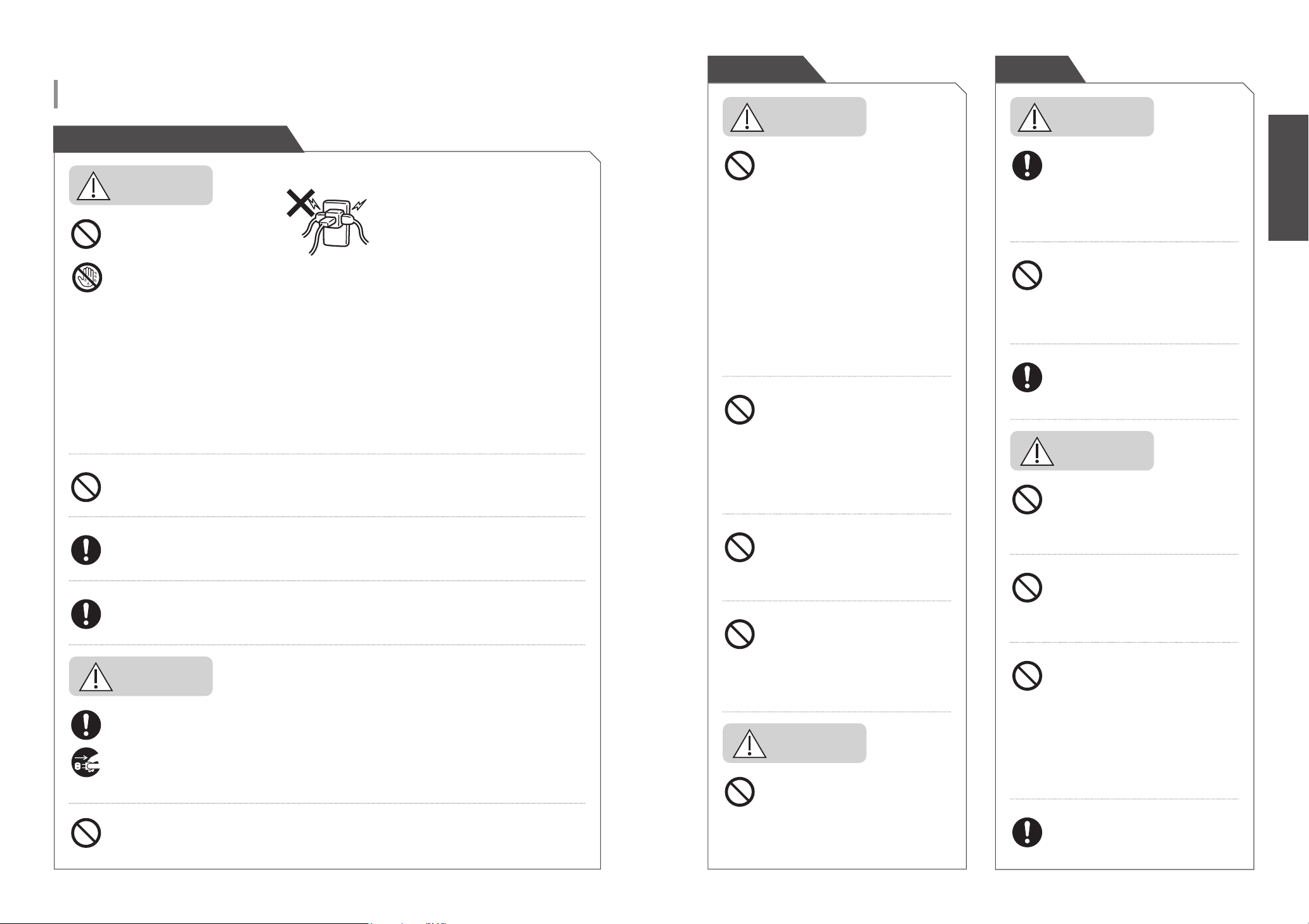Click the gray vertical title bar above left panel
Screen dimensions: 1309x924
coord(56,94)
